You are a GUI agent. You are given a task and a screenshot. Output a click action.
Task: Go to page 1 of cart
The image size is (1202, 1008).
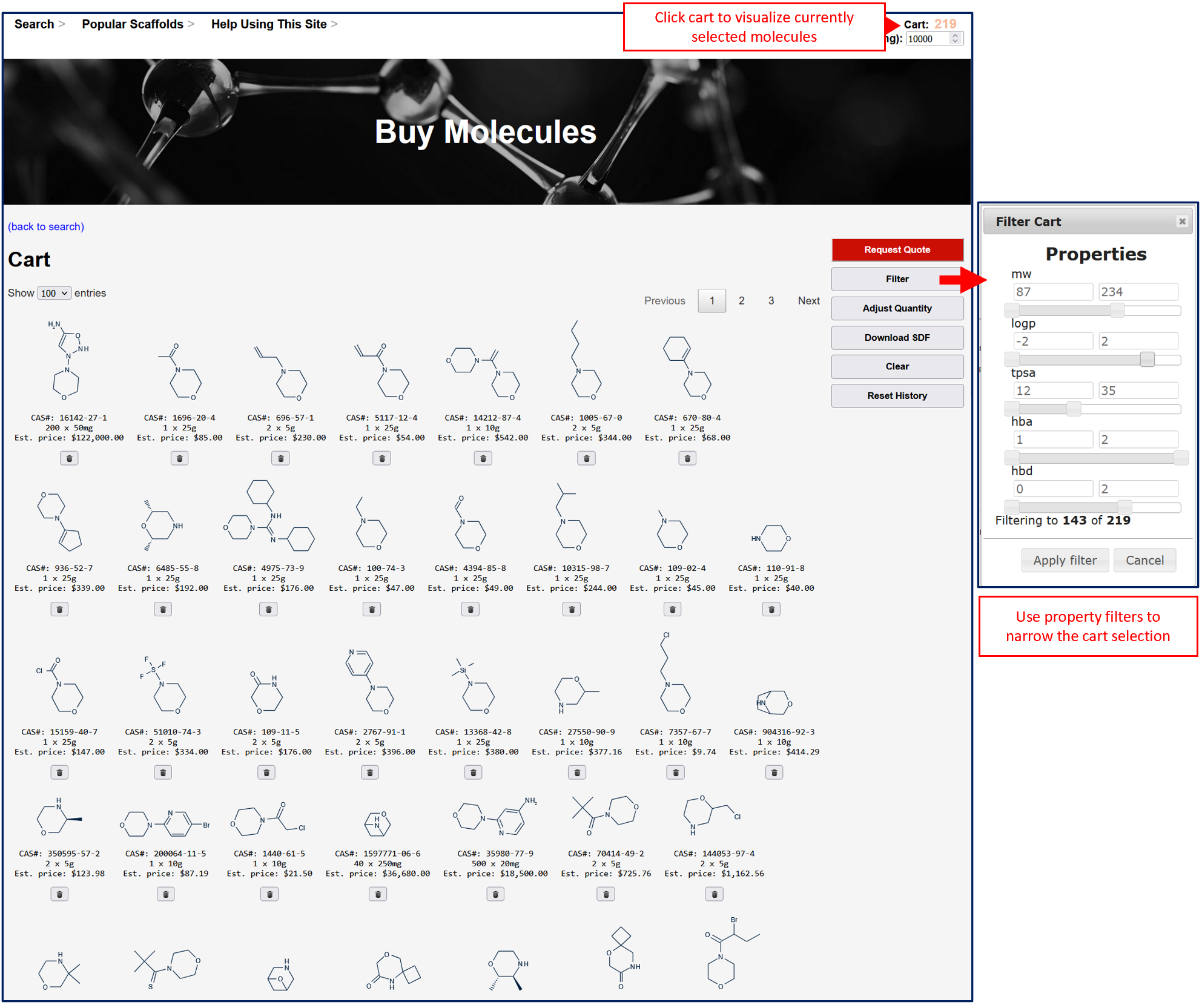click(712, 300)
